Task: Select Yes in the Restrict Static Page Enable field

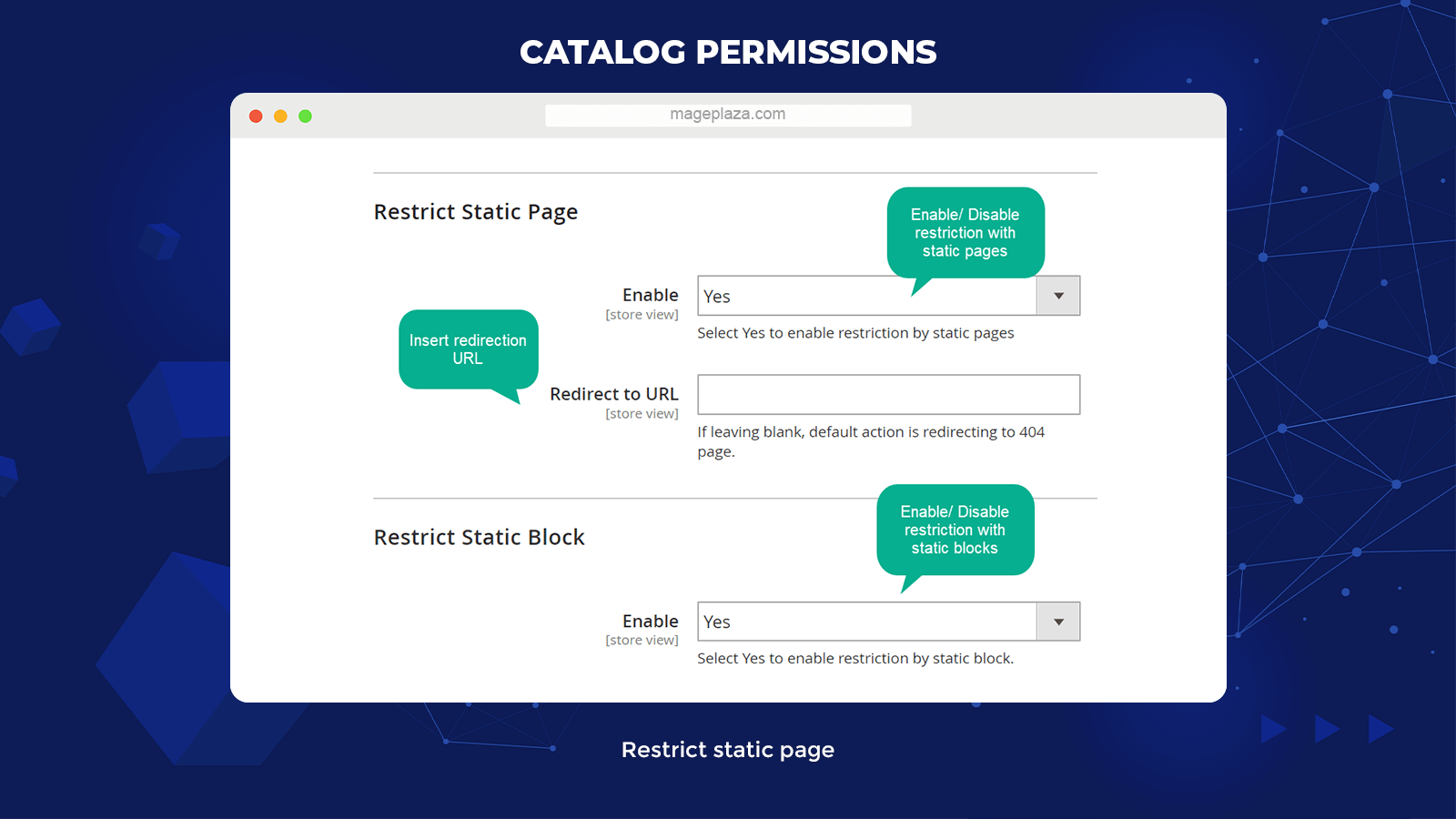Action: point(864,296)
